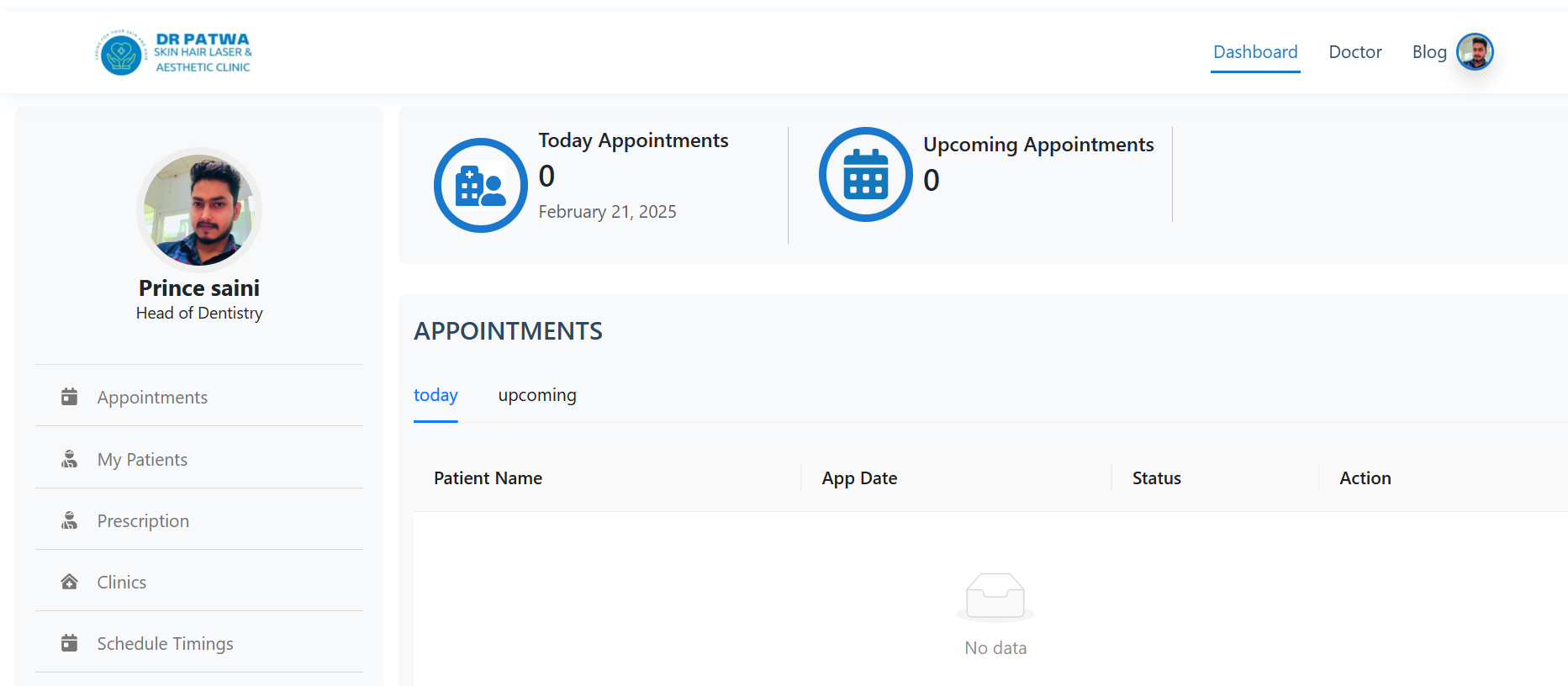Open My Patients from the sidebar
Screen dimensions: 1568x686
tap(142, 459)
